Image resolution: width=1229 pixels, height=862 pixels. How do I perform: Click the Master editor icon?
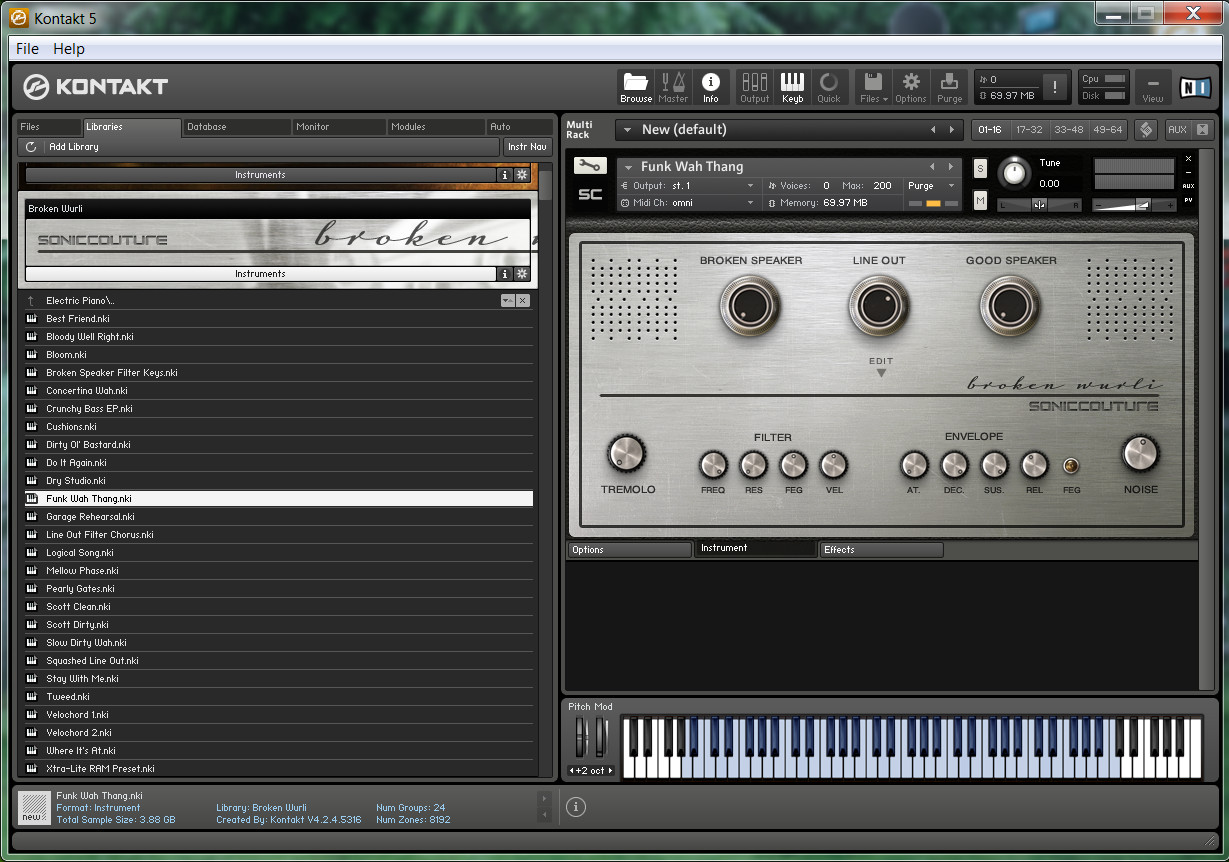pyautogui.click(x=673, y=86)
